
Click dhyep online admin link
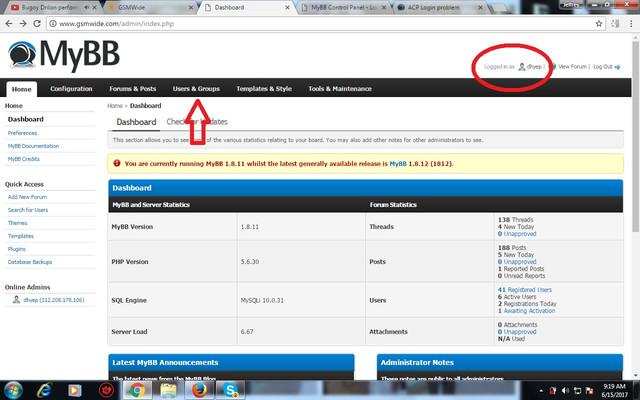pos(53,300)
